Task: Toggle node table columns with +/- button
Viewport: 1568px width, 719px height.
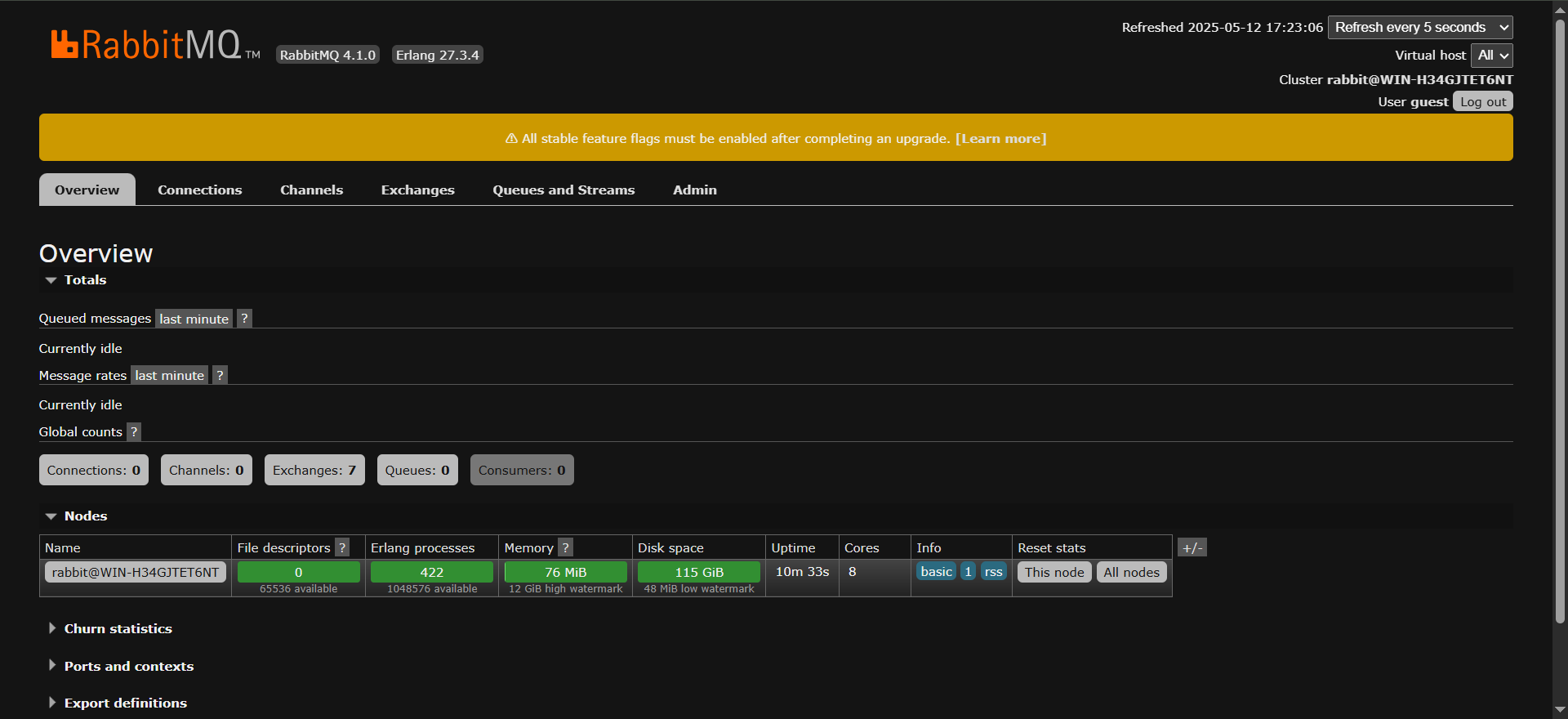Action: [x=1192, y=547]
